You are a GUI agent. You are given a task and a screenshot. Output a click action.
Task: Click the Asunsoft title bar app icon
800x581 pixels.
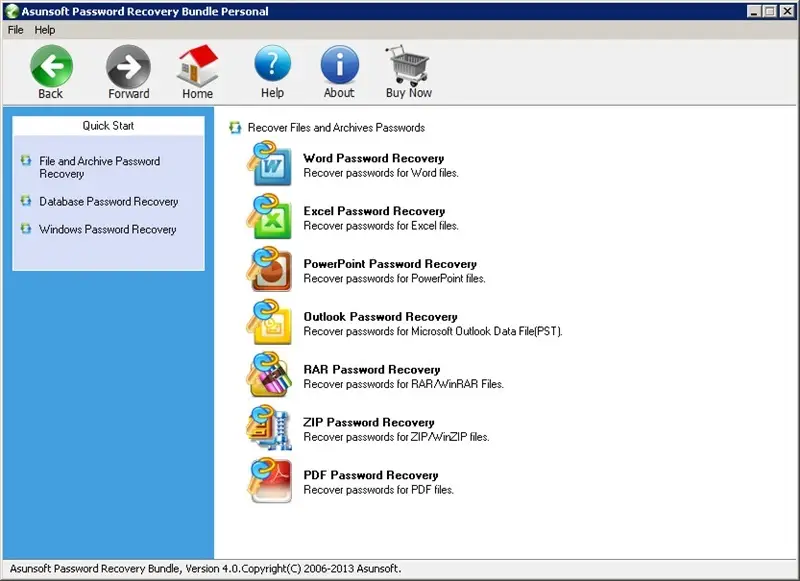pos(11,11)
